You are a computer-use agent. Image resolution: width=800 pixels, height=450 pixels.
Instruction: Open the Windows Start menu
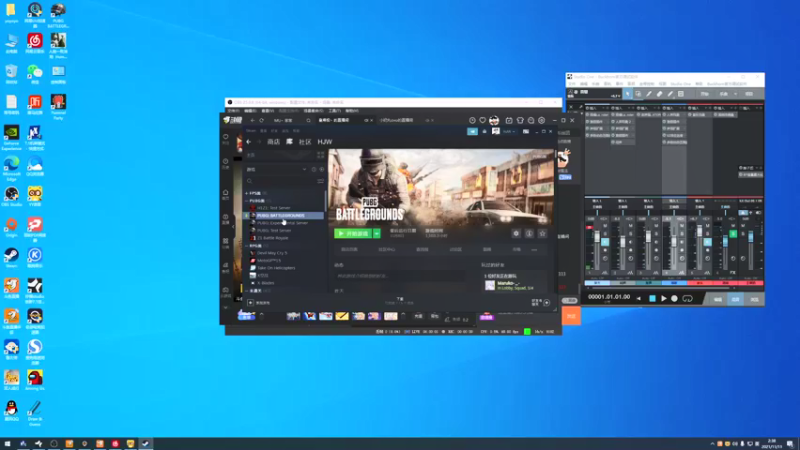tap(7, 444)
